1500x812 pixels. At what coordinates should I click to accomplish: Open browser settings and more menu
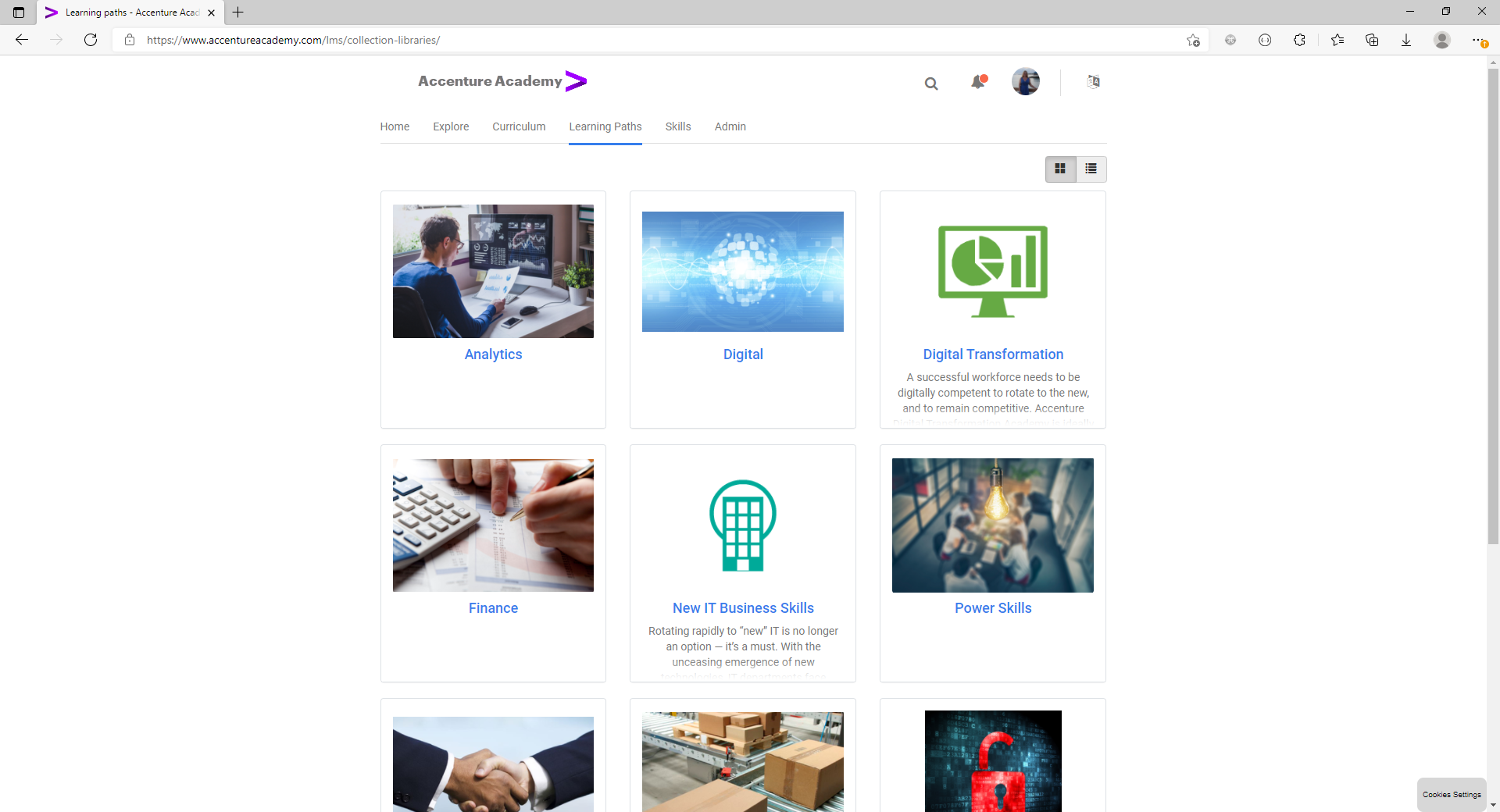click(1479, 40)
